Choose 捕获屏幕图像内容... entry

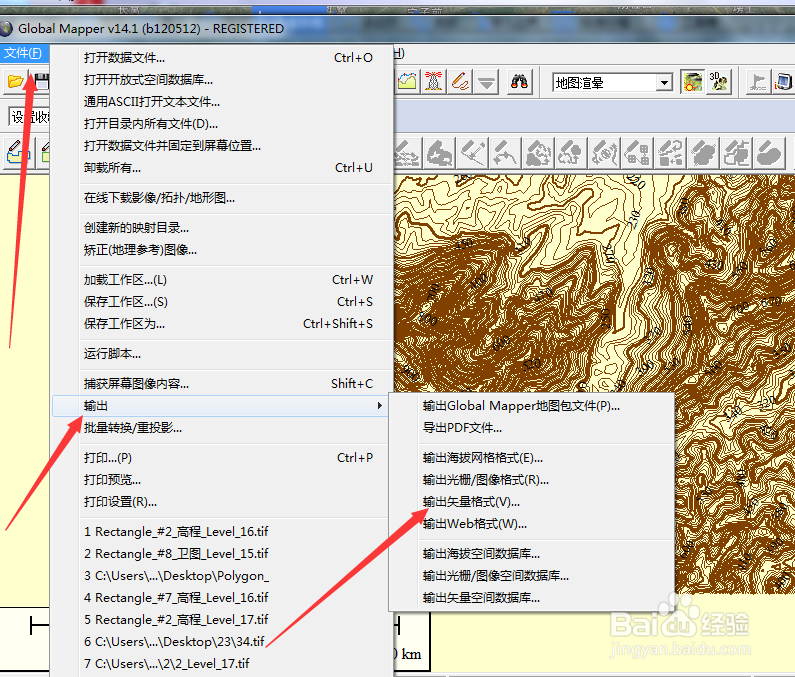click(x=223, y=384)
